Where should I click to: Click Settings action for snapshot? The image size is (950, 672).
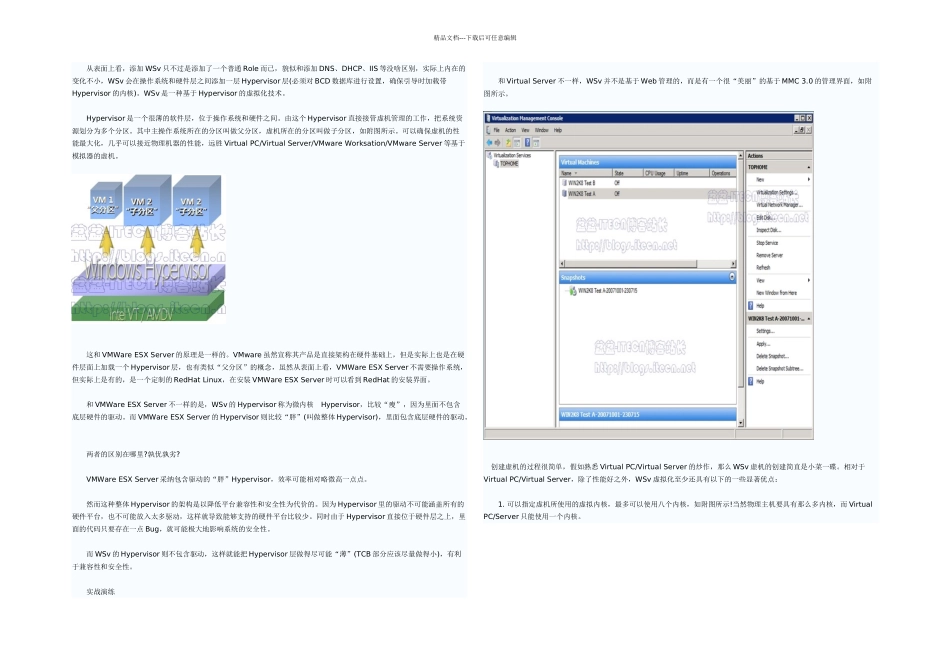tap(765, 331)
